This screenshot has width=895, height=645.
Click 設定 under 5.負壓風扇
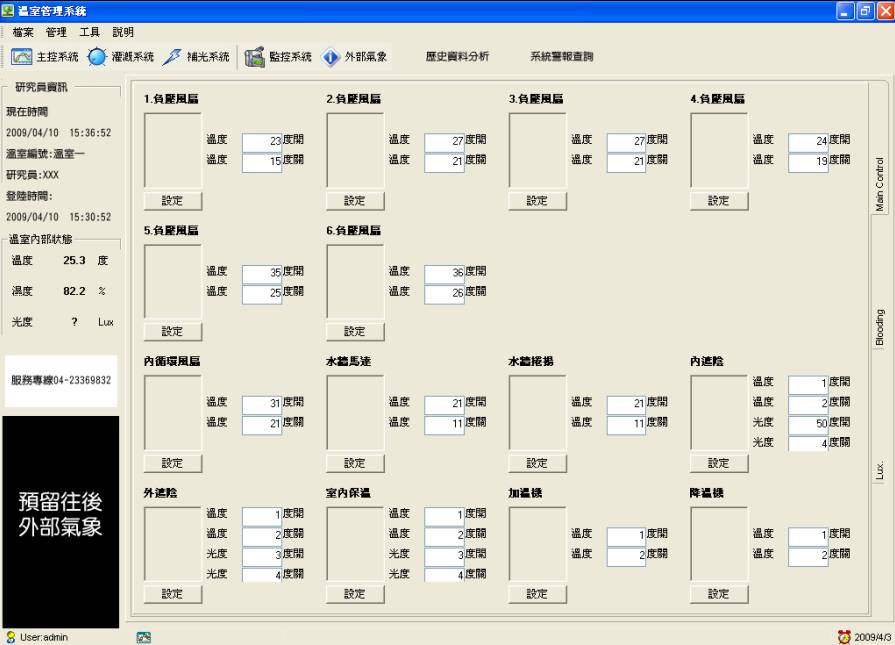(172, 332)
